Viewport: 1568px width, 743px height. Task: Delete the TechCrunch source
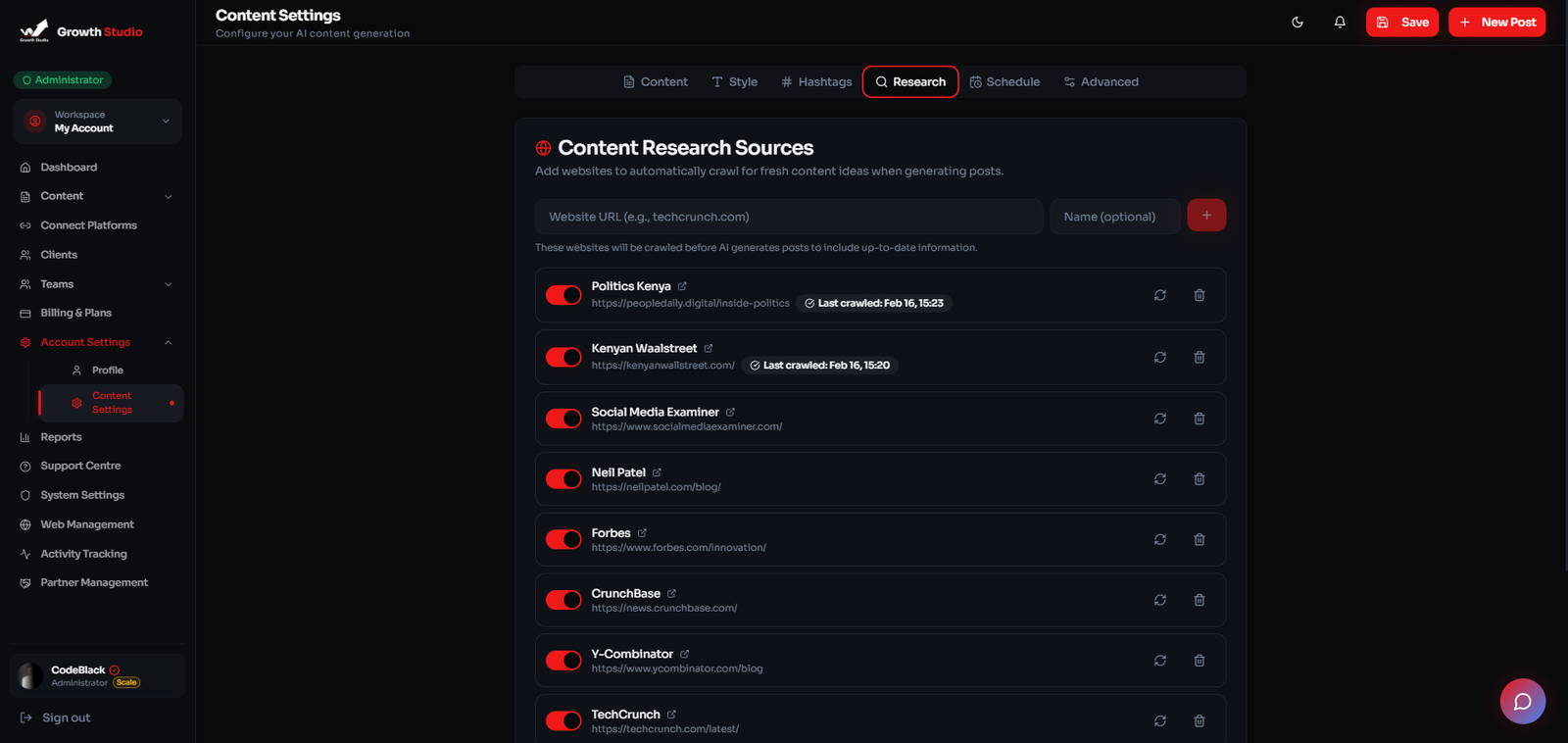pos(1200,720)
